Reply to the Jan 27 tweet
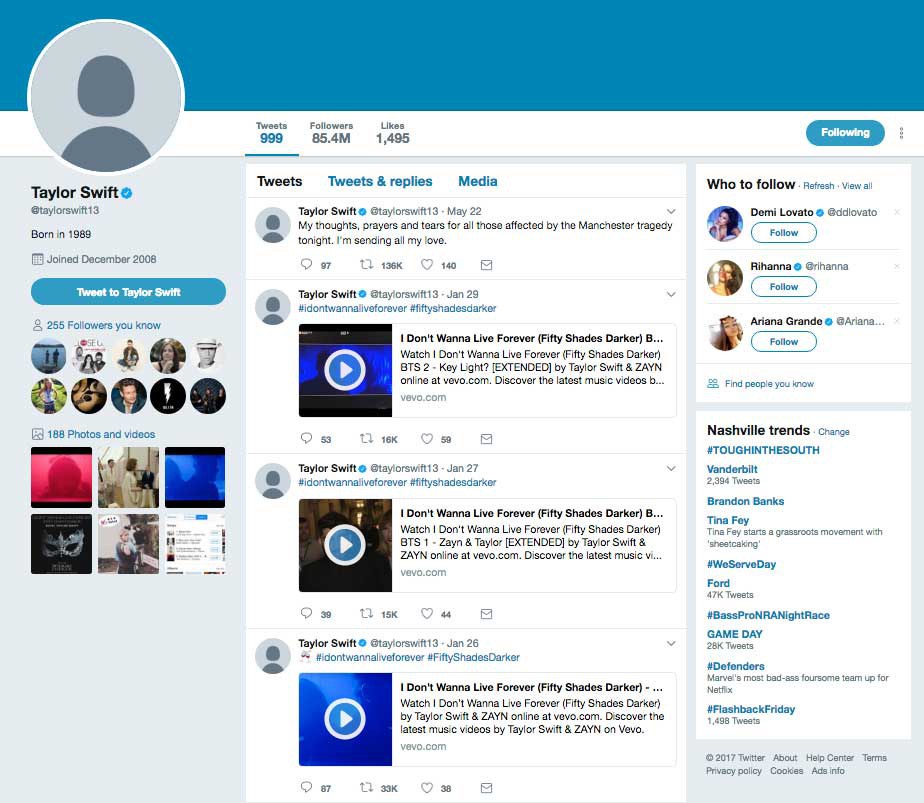Screen dimensions: 924x803 306,613
